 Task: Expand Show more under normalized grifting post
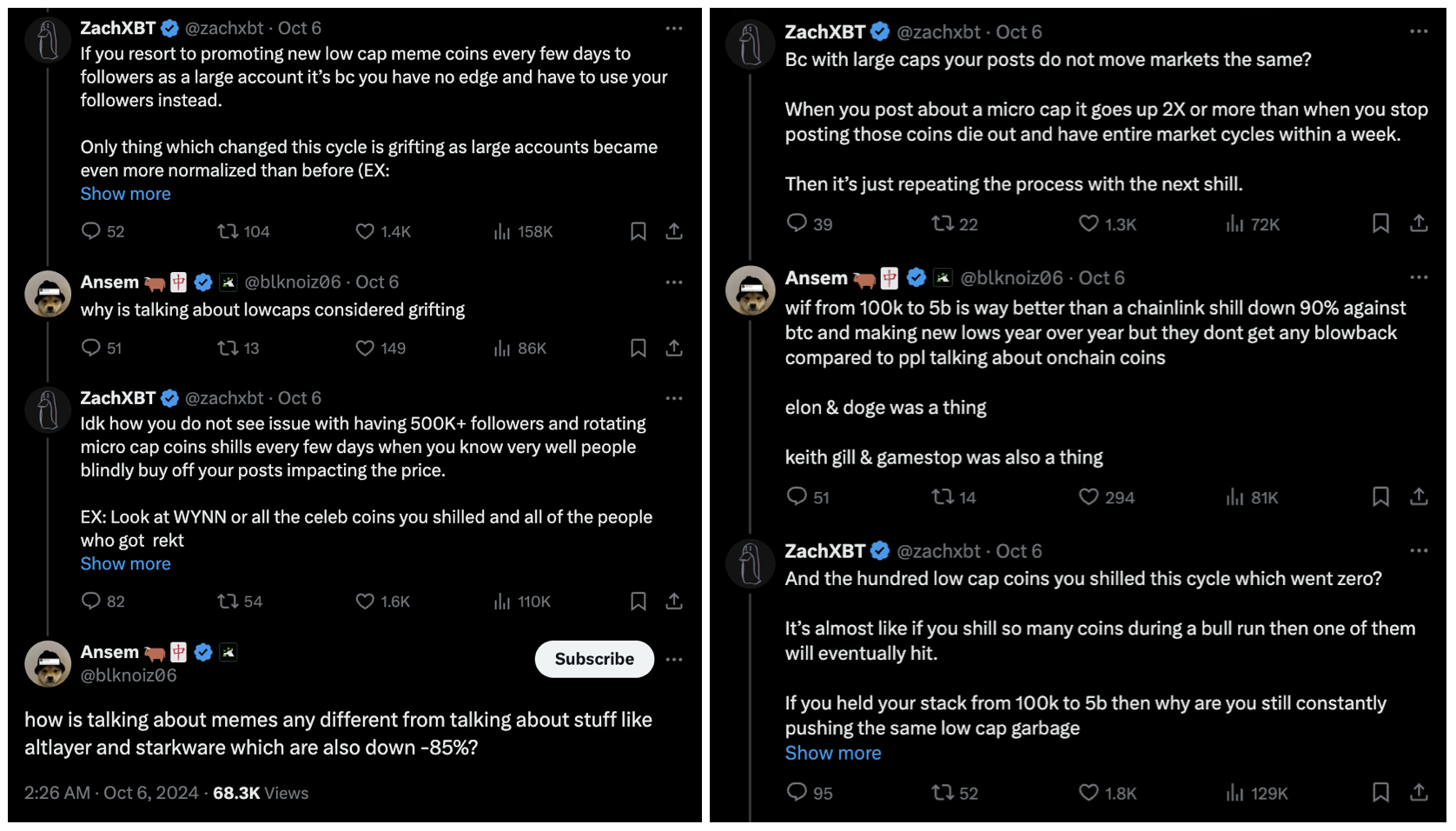coord(126,194)
